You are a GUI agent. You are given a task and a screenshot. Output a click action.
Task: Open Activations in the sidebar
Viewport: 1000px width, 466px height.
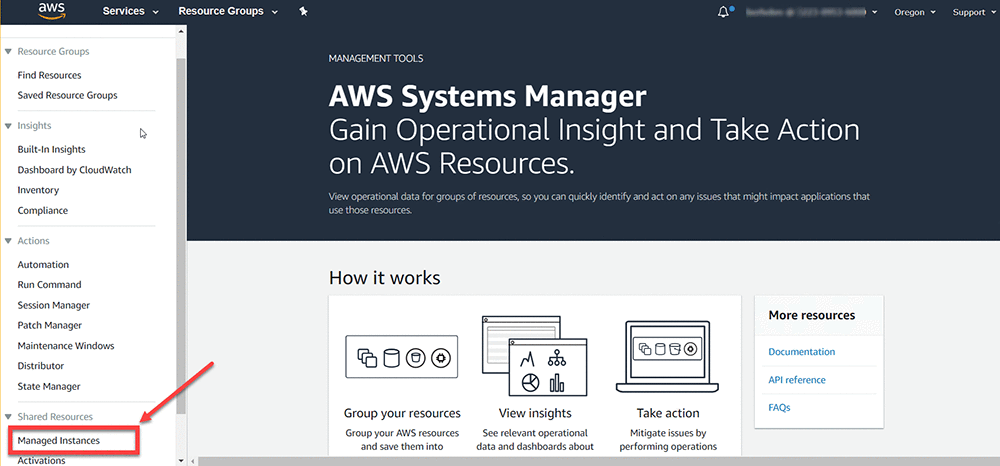pyautogui.click(x=41, y=460)
